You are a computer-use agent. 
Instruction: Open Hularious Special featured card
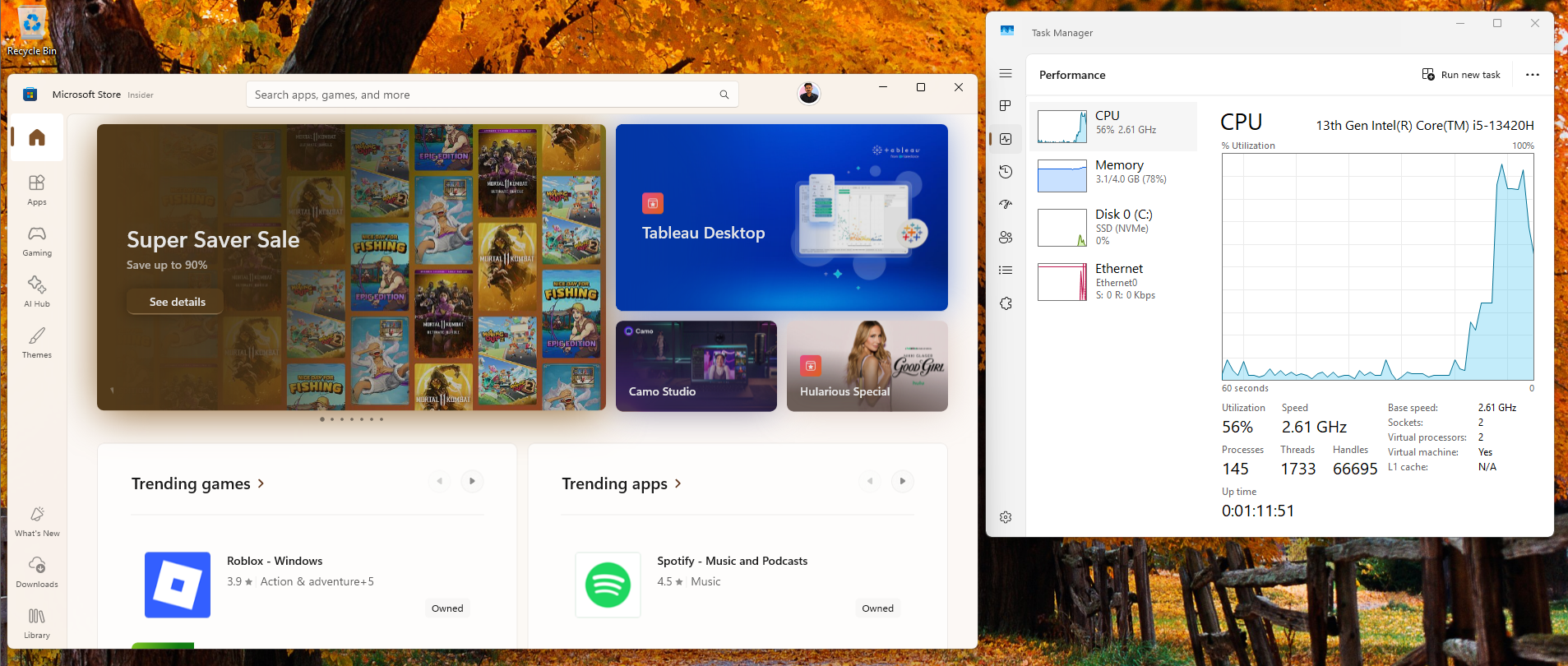click(867, 366)
